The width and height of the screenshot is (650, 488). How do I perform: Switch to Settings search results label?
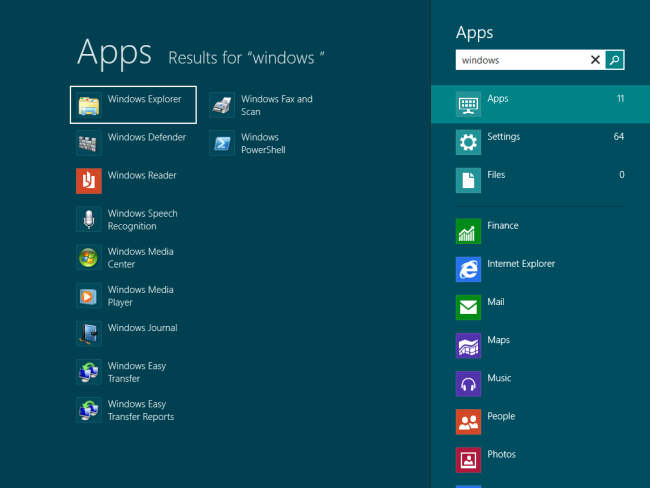click(504, 136)
